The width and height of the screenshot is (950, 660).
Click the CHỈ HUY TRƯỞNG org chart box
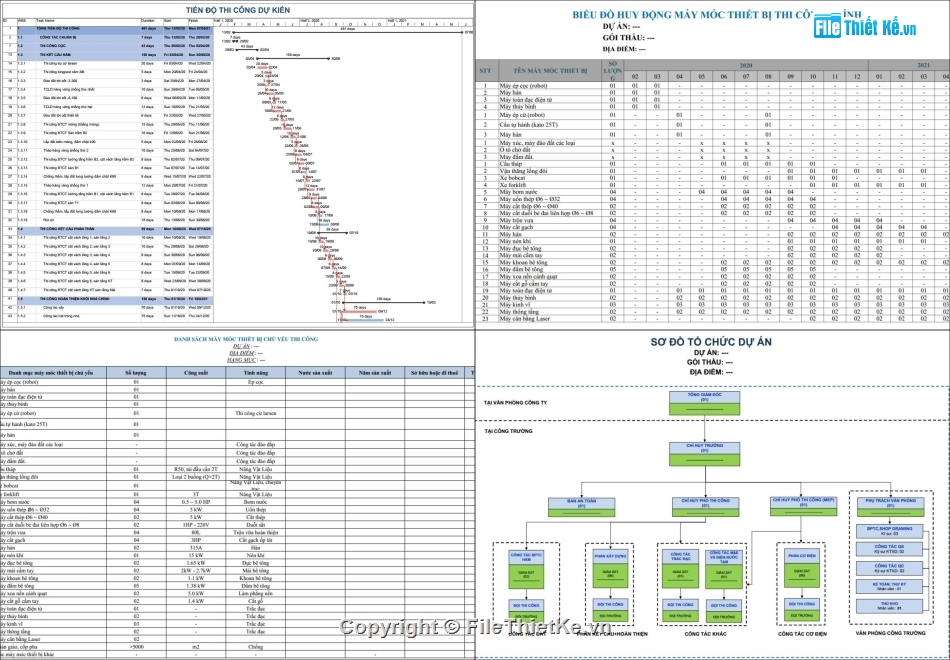click(x=705, y=454)
